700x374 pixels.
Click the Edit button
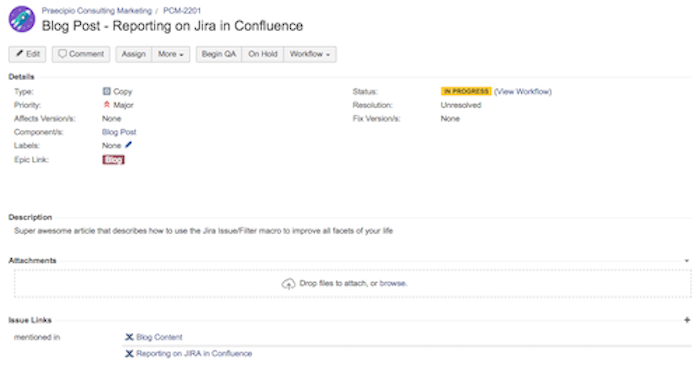tap(28, 54)
